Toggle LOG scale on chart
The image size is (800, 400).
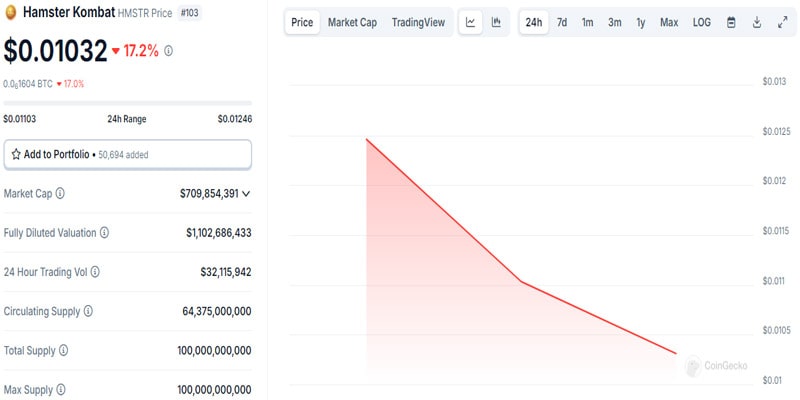[702, 22]
